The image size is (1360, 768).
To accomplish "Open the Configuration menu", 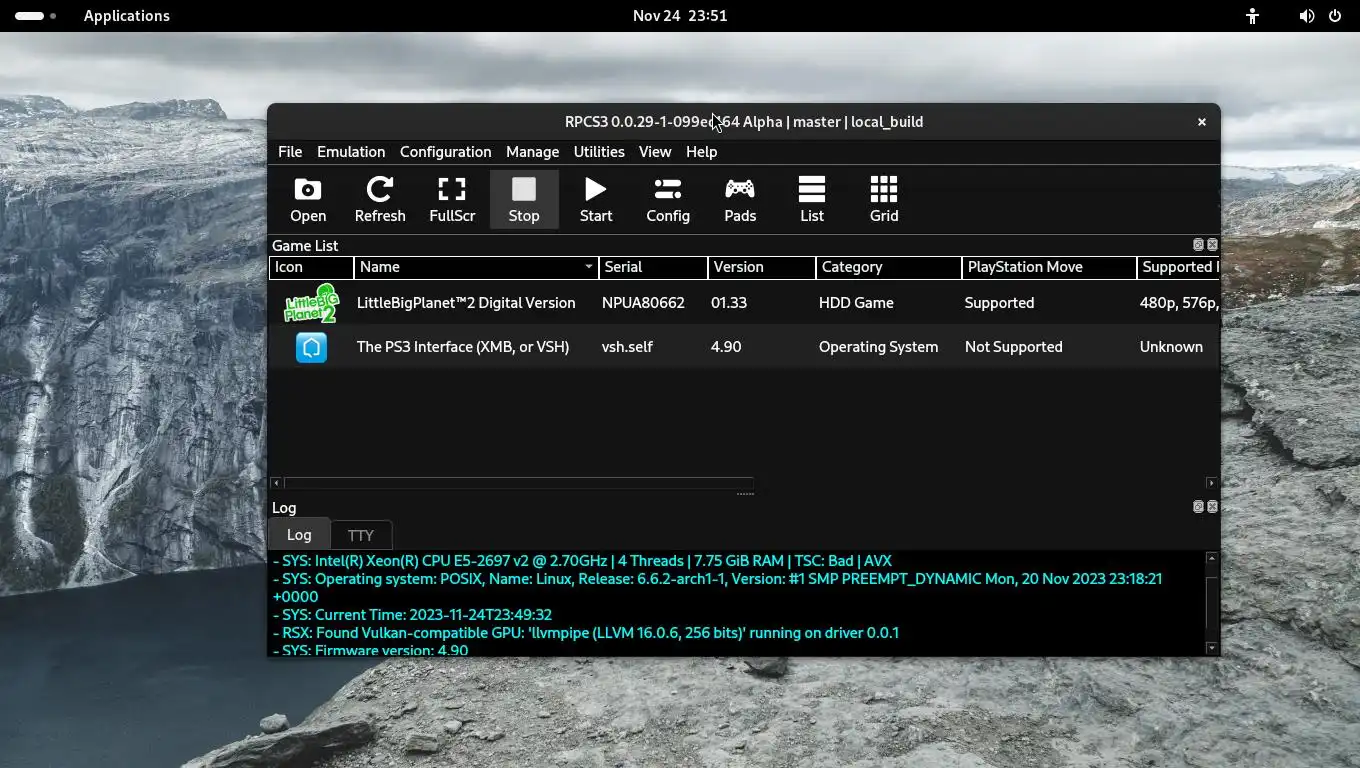I will [445, 152].
